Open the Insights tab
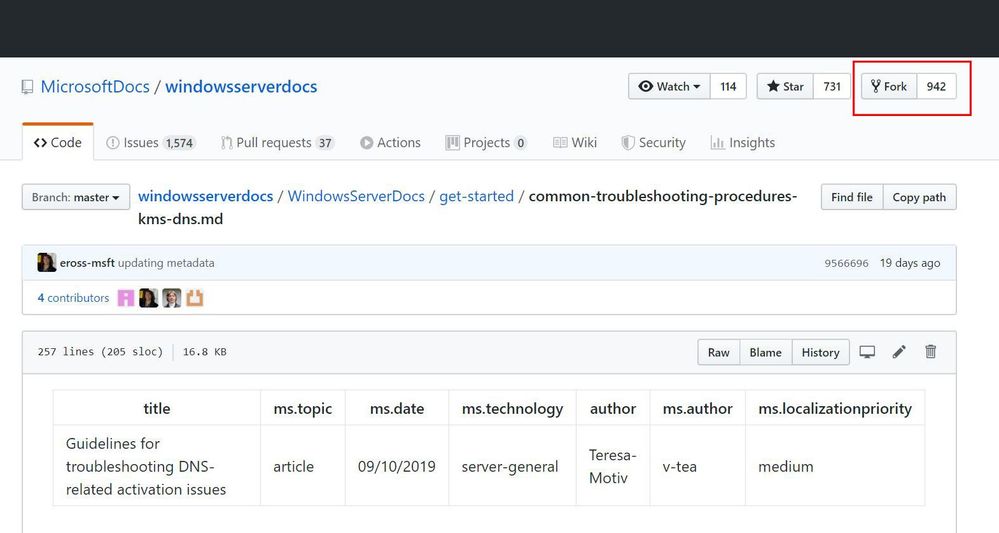Image resolution: width=999 pixels, height=533 pixels. [x=743, y=143]
